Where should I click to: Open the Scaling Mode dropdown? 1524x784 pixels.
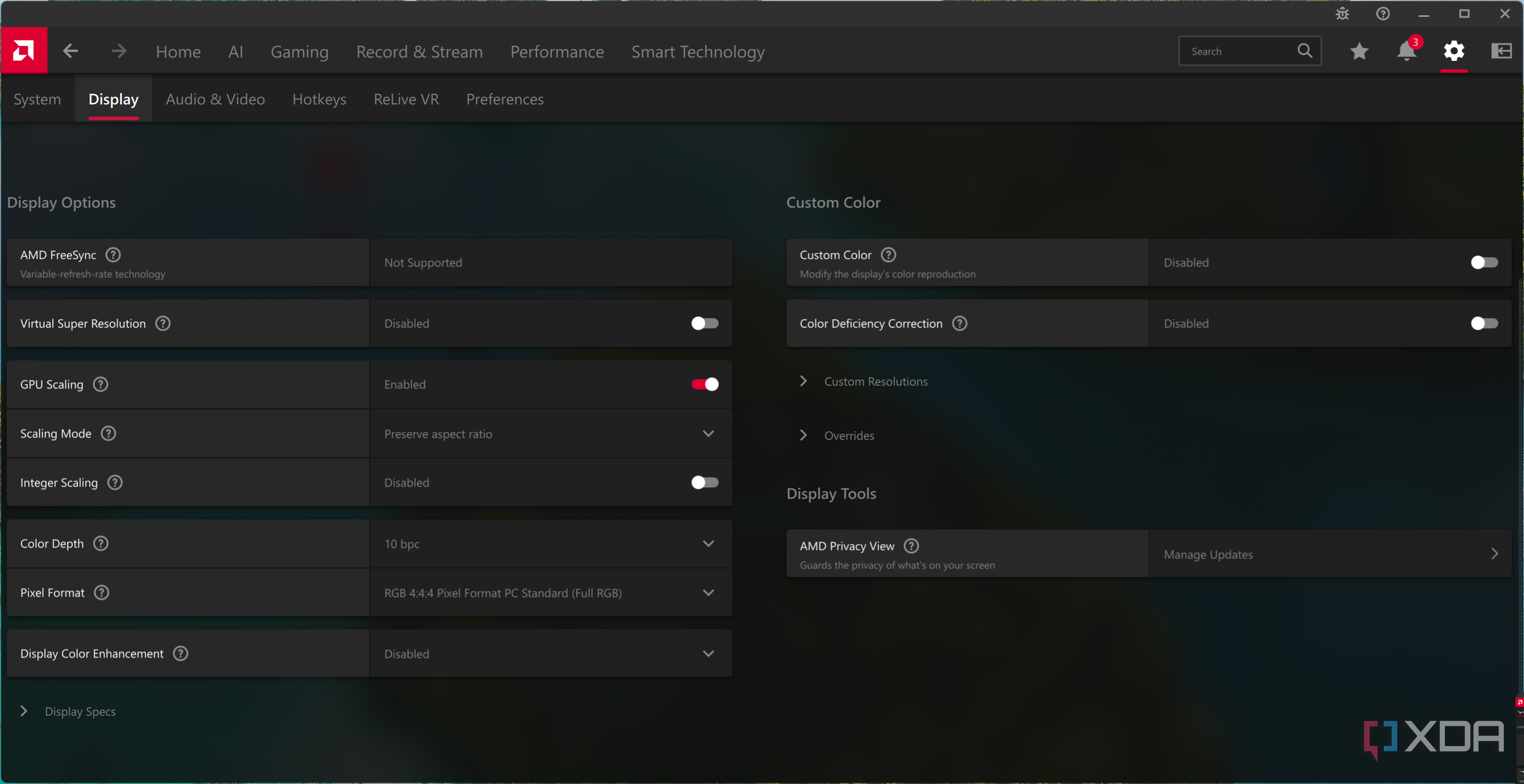coord(708,433)
